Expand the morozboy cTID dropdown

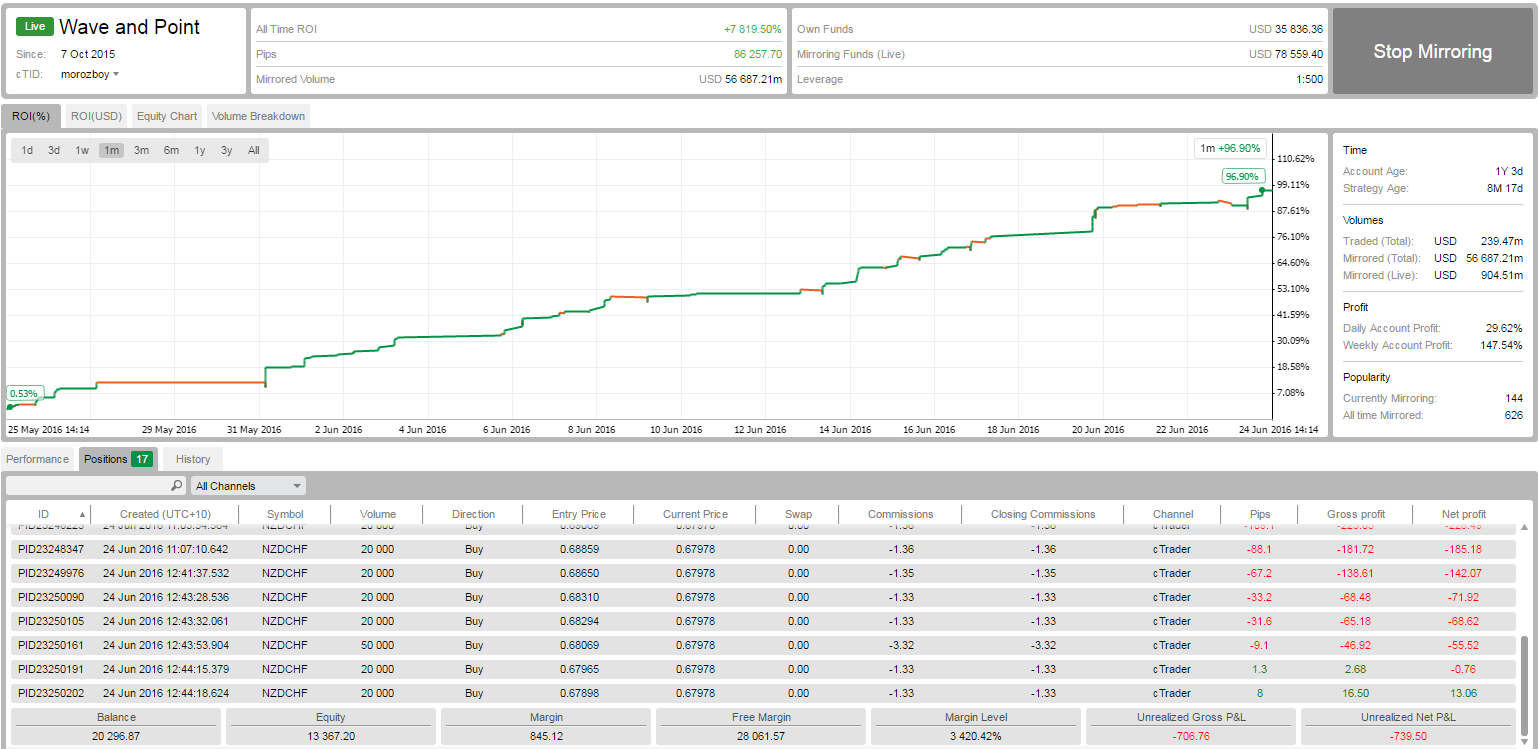[x=115, y=74]
